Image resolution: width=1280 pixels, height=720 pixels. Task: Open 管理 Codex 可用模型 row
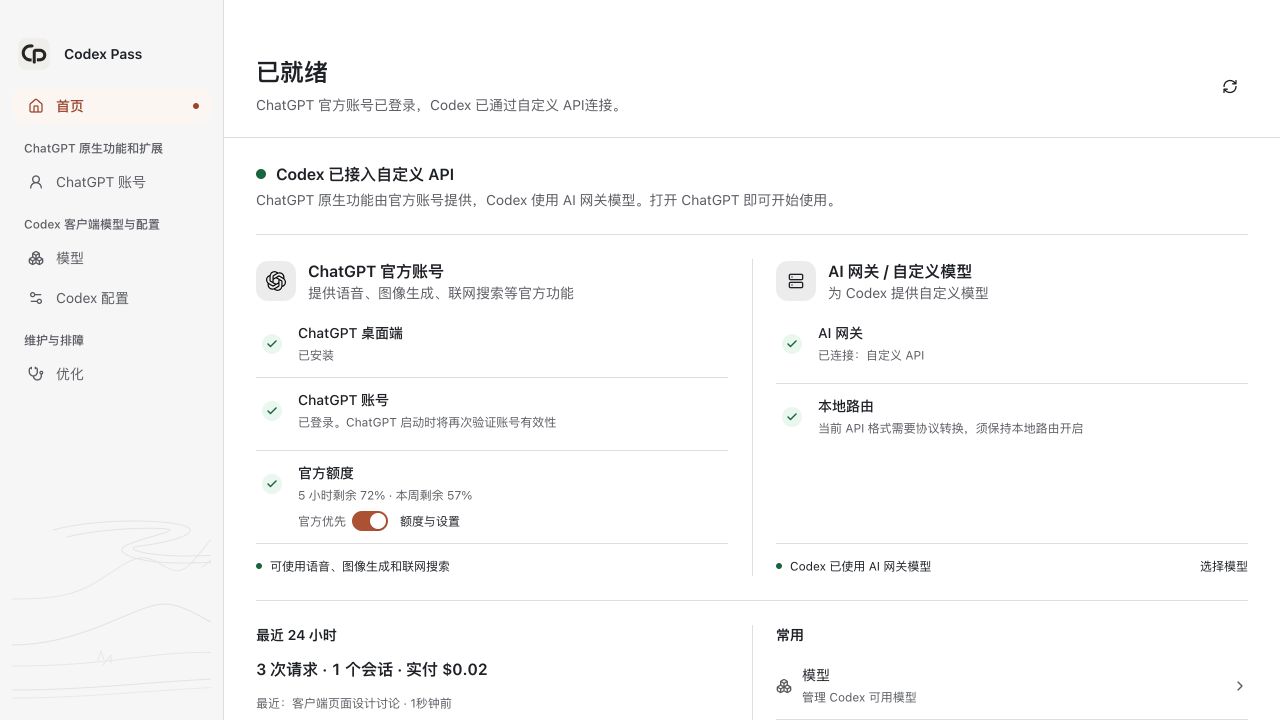click(x=1012, y=686)
